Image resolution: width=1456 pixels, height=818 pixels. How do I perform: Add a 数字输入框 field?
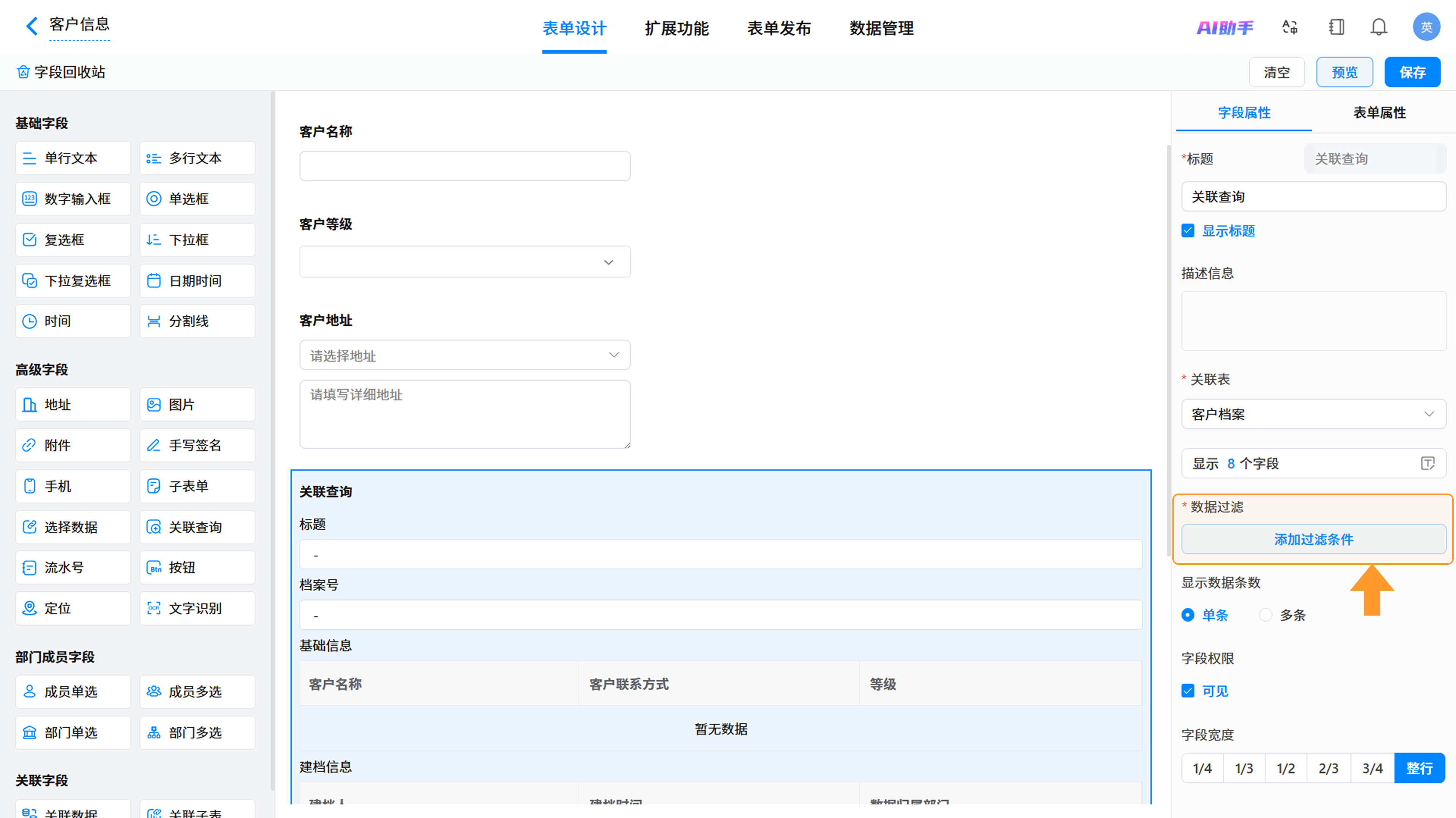pyautogui.click(x=73, y=199)
